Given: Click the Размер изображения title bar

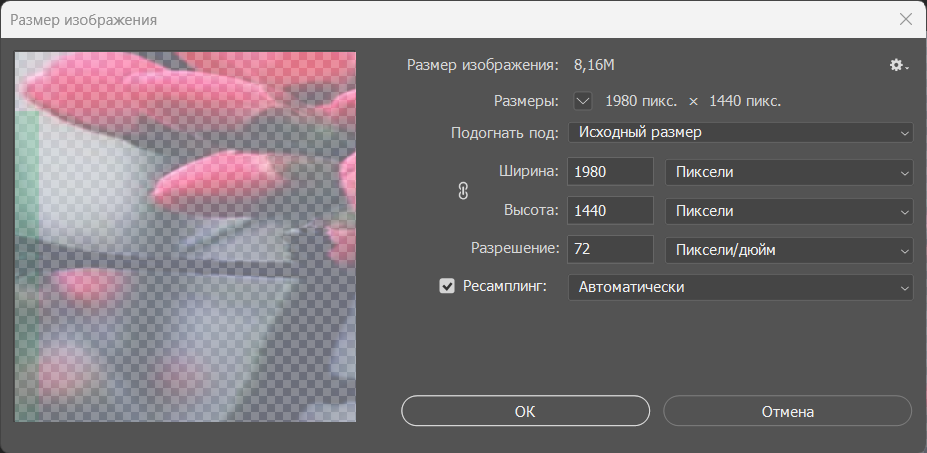Looking at the screenshot, I should (x=400, y=19).
